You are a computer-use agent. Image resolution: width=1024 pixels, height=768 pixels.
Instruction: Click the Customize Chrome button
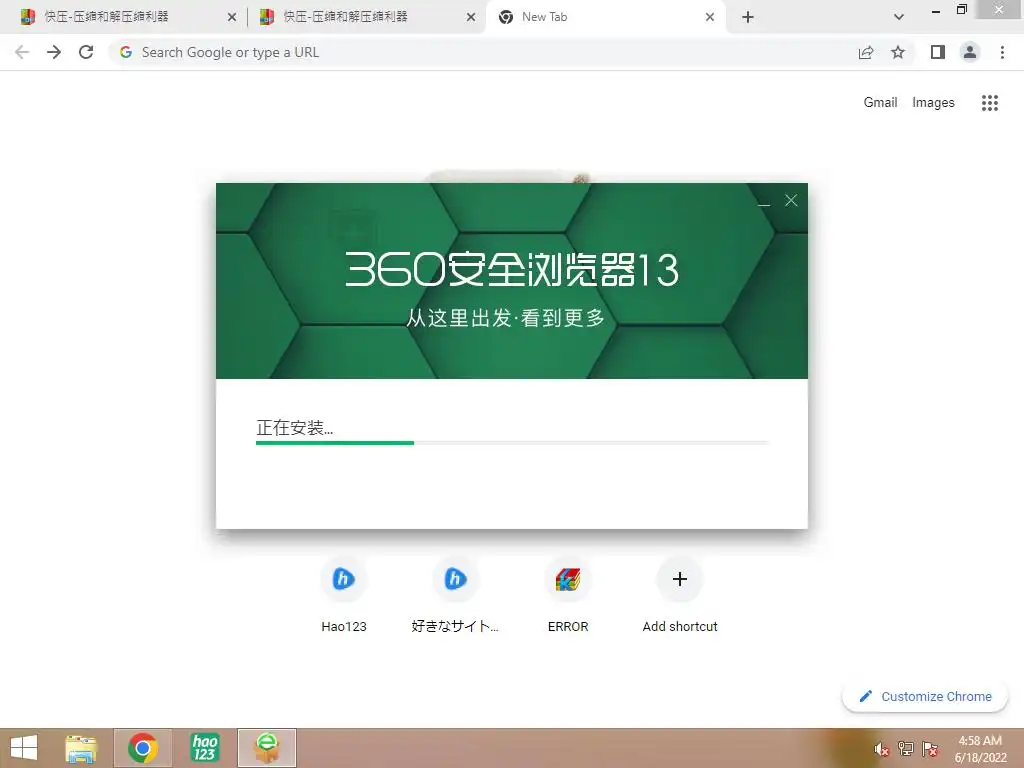925,696
